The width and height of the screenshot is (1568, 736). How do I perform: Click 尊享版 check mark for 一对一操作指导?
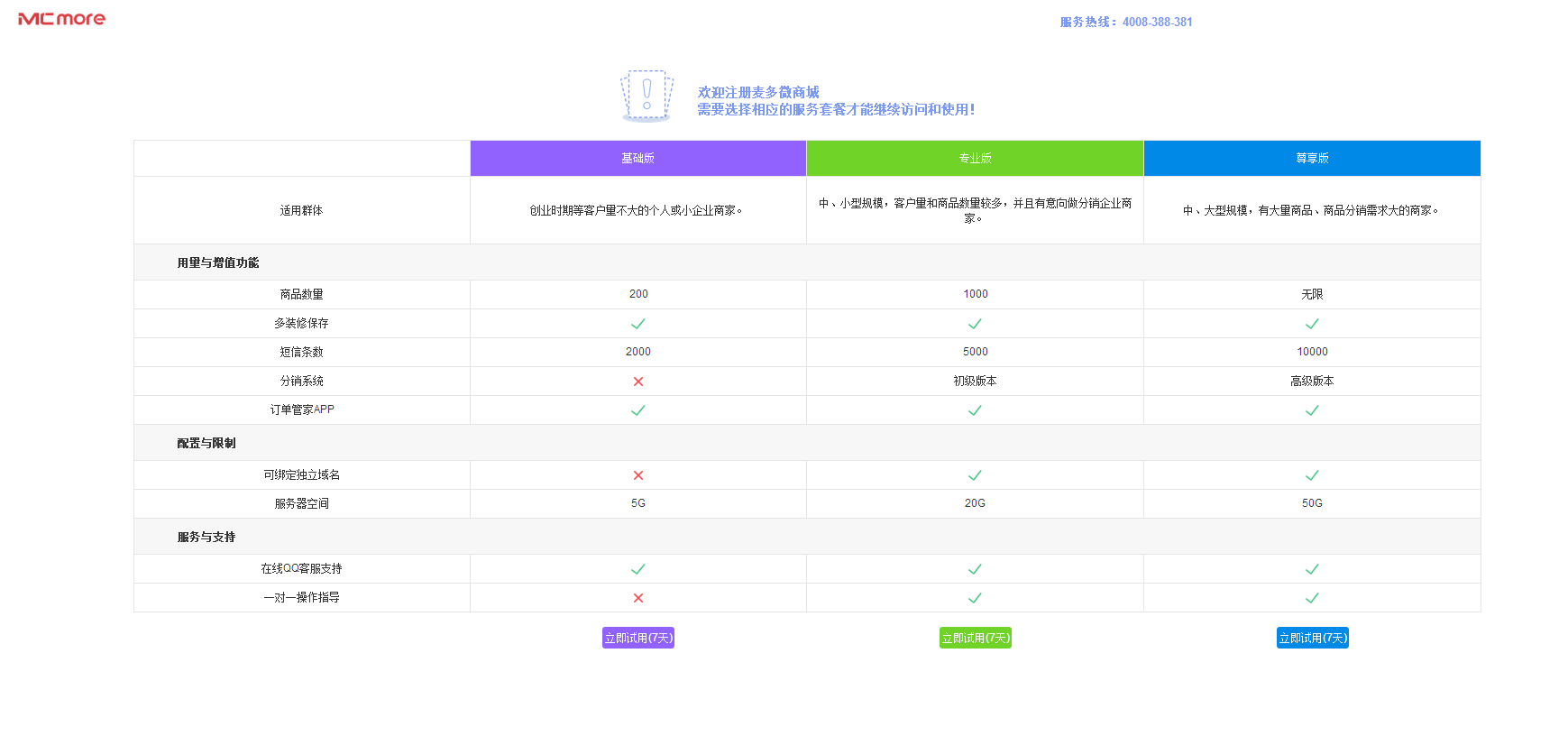tap(1312, 598)
